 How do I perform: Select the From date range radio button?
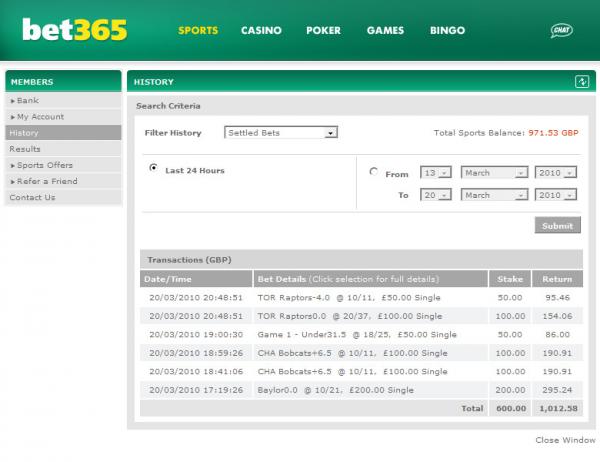pyautogui.click(x=374, y=172)
